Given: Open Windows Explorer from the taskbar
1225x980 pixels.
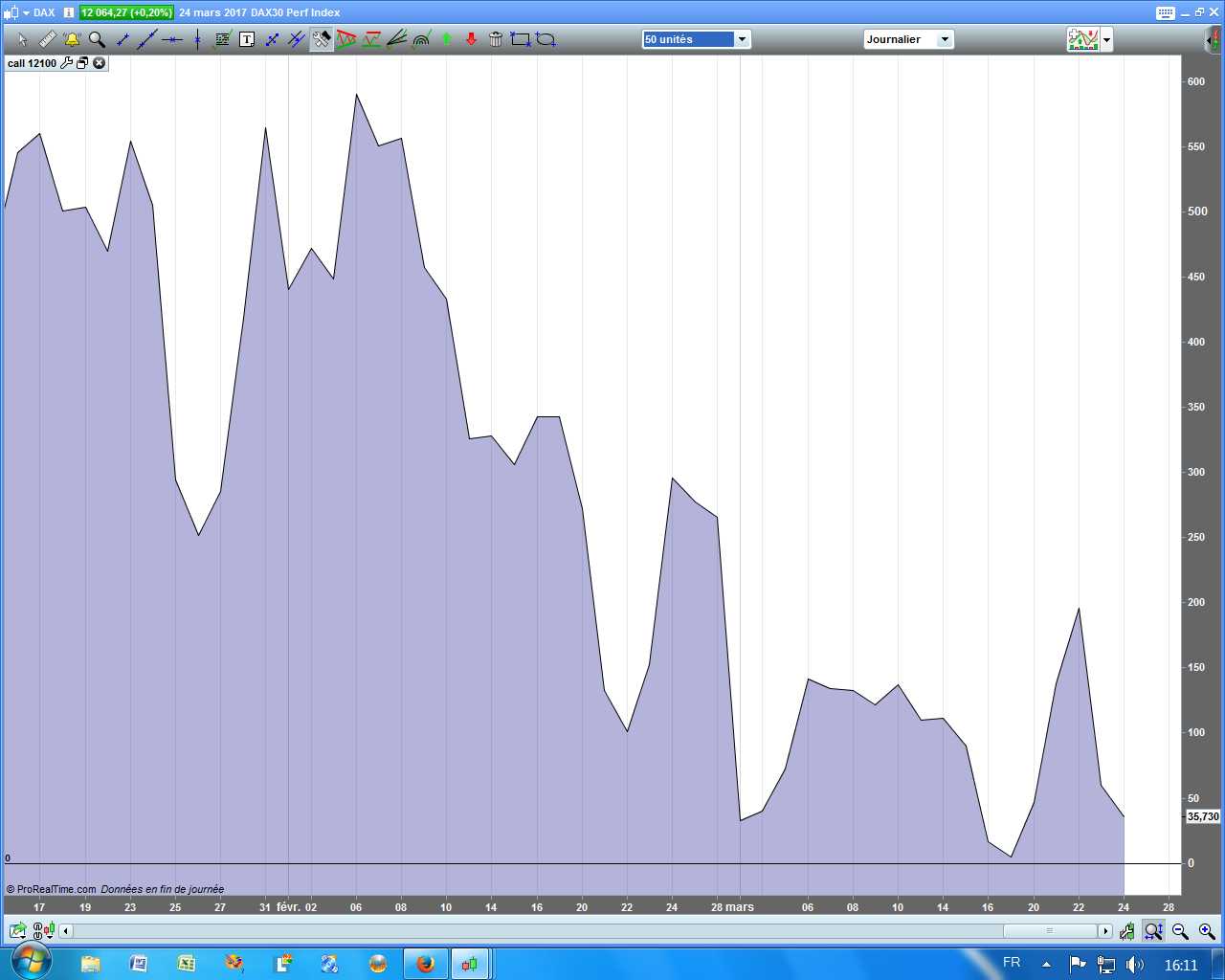Looking at the screenshot, I should click(x=91, y=964).
